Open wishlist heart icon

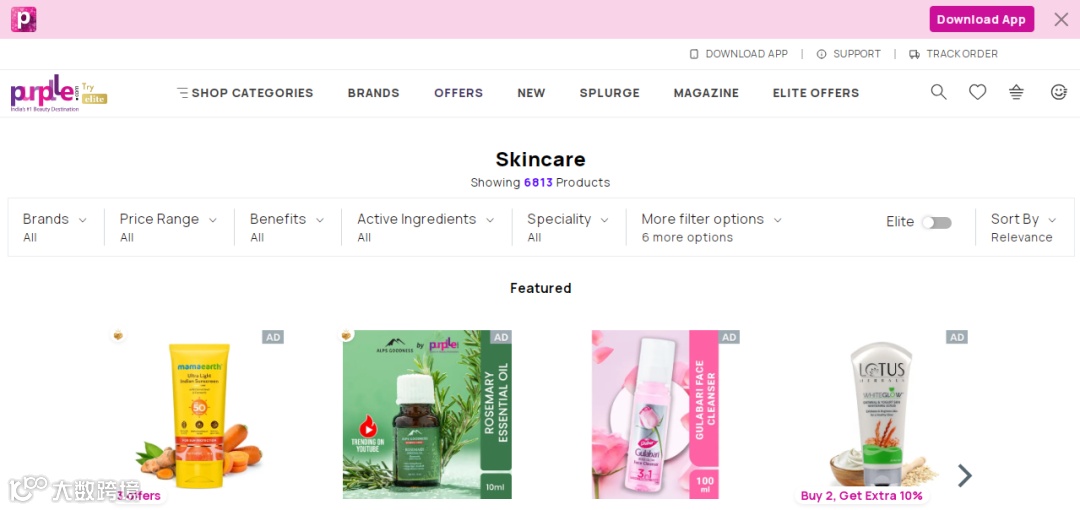(977, 92)
